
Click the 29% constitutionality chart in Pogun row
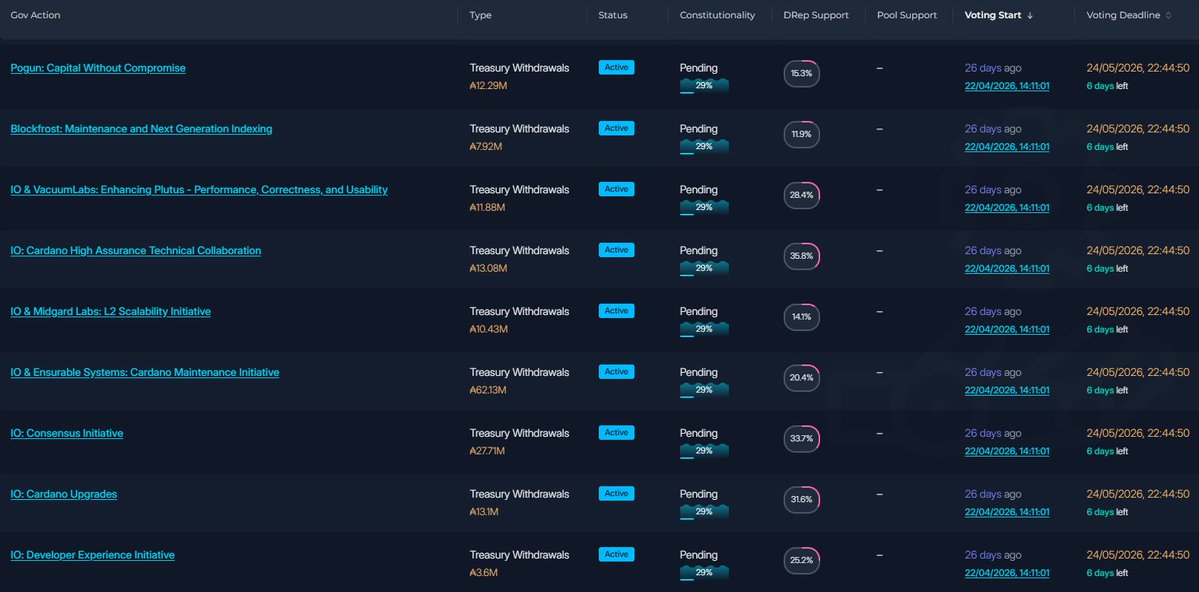coord(704,86)
